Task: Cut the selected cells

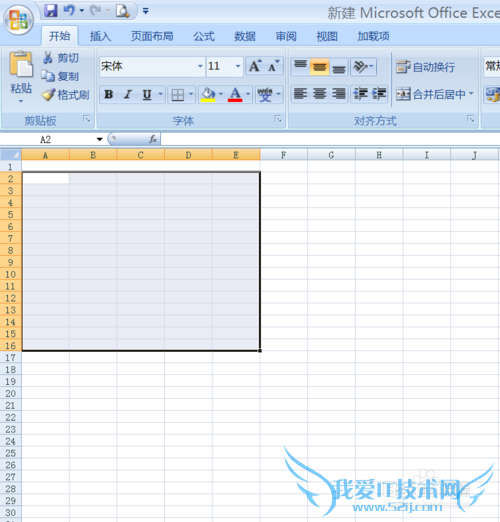Action: tap(61, 58)
